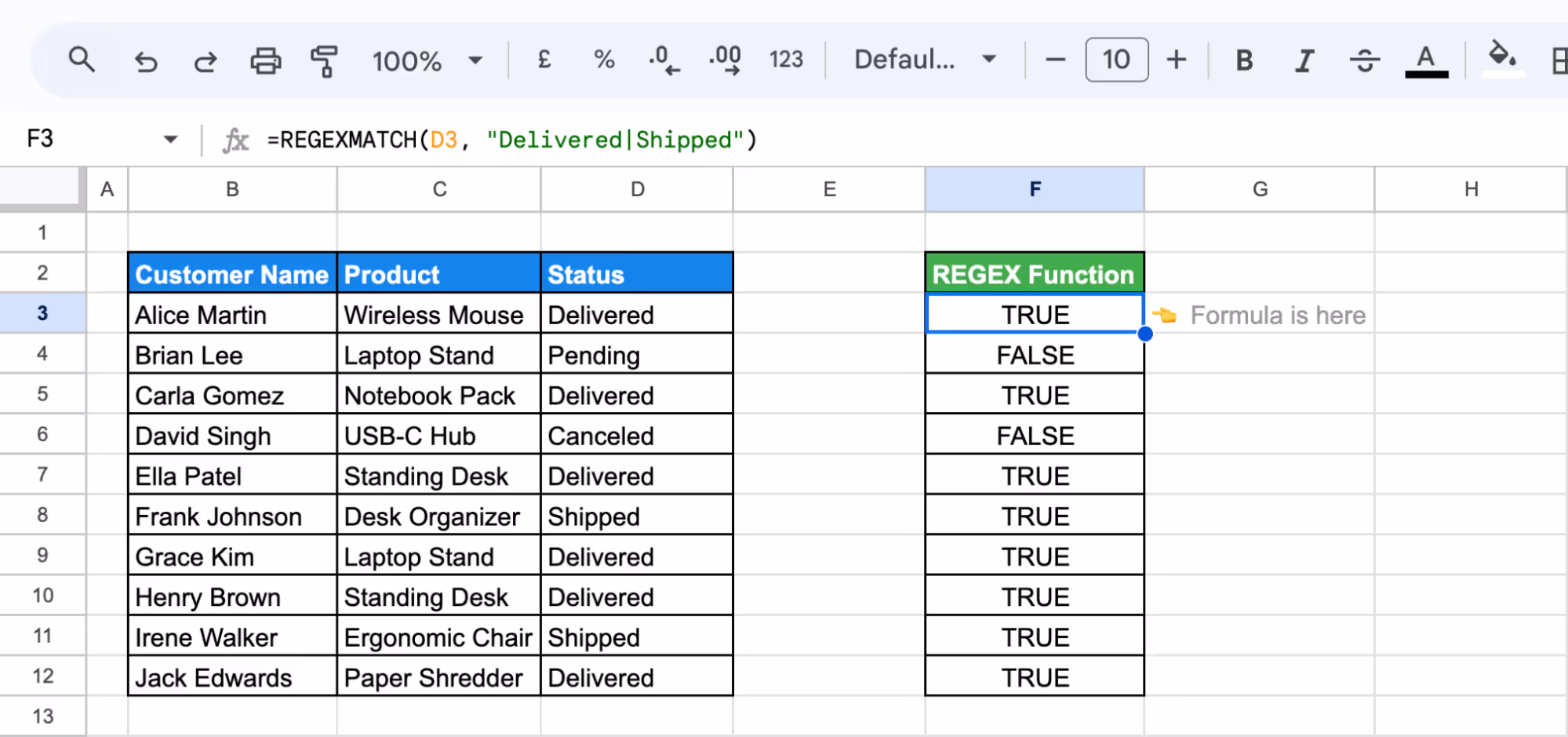The image size is (1568, 737).
Task: Format selection as percent
Action: pos(602,60)
